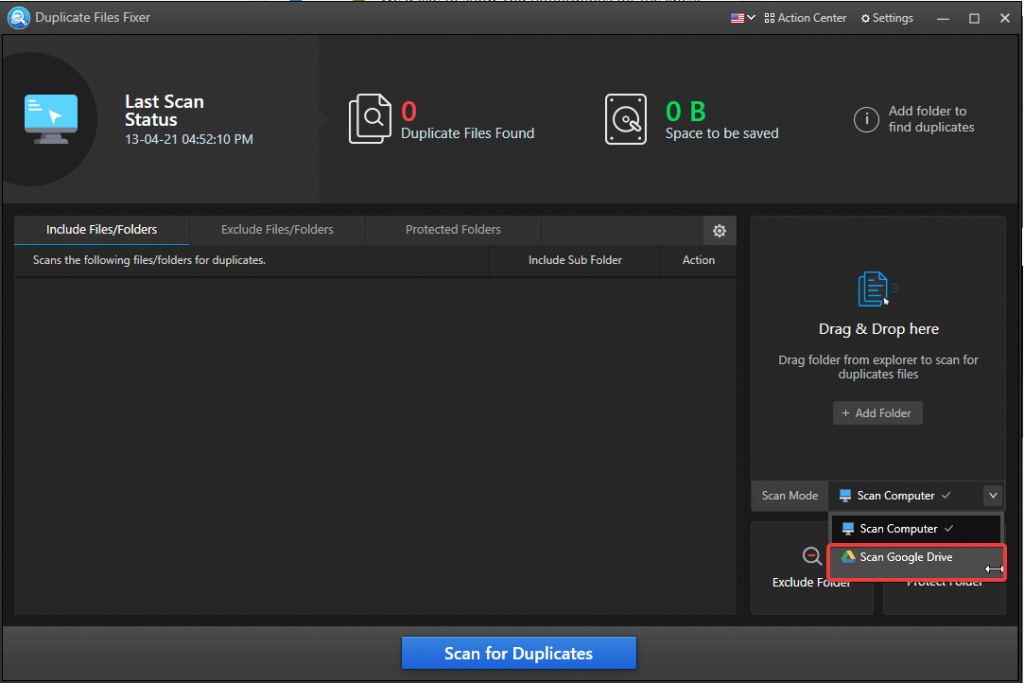Screen dimensions: 1024x683
Task: Click the Duplicate Files Found documents icon
Action: point(370,119)
